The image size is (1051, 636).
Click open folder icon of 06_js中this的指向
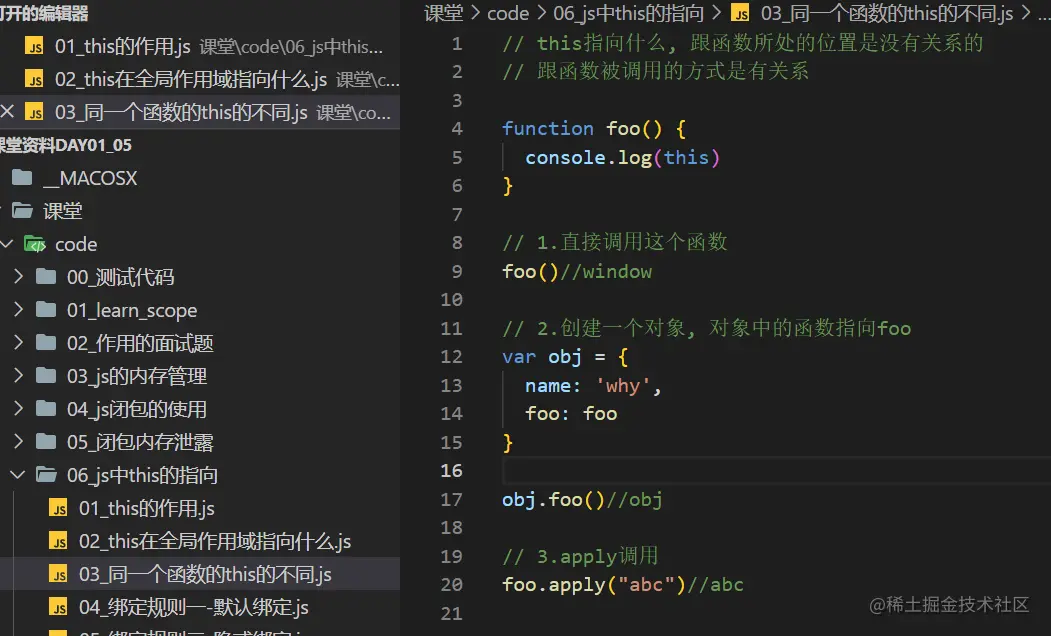[46, 475]
